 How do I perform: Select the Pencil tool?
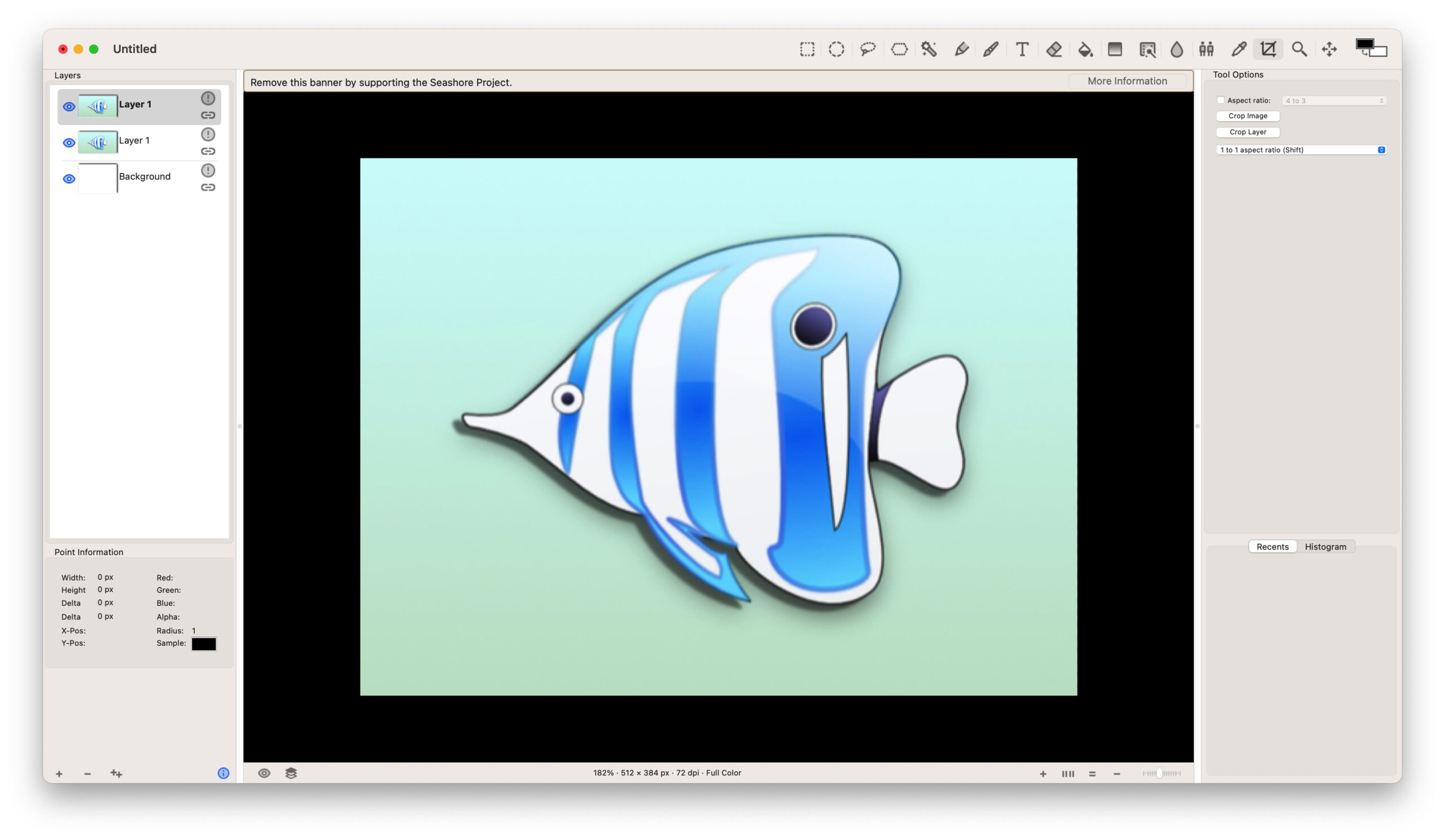coord(961,49)
